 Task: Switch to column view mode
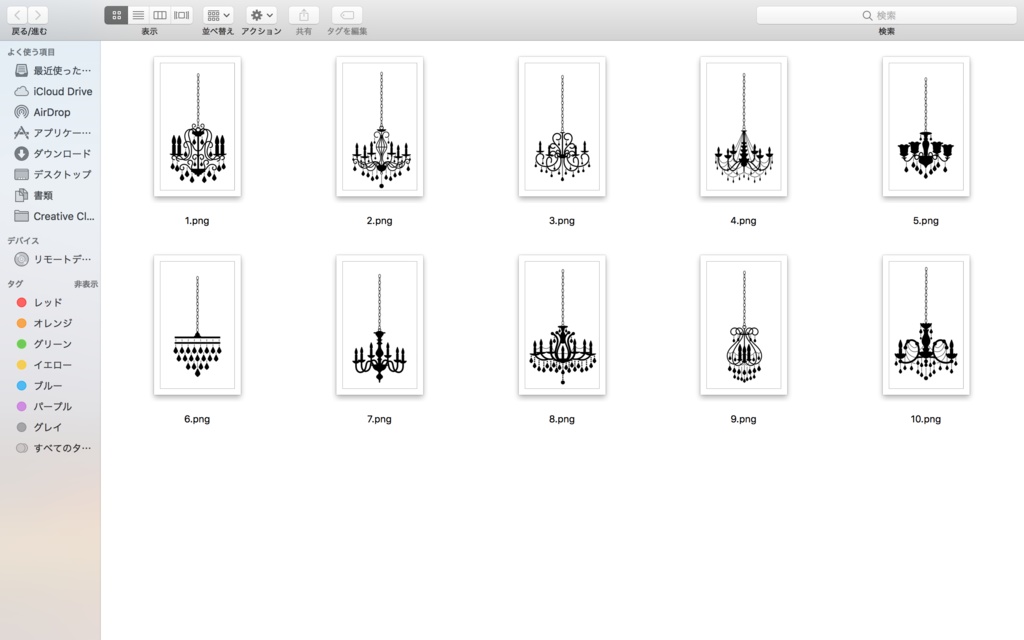tap(159, 15)
